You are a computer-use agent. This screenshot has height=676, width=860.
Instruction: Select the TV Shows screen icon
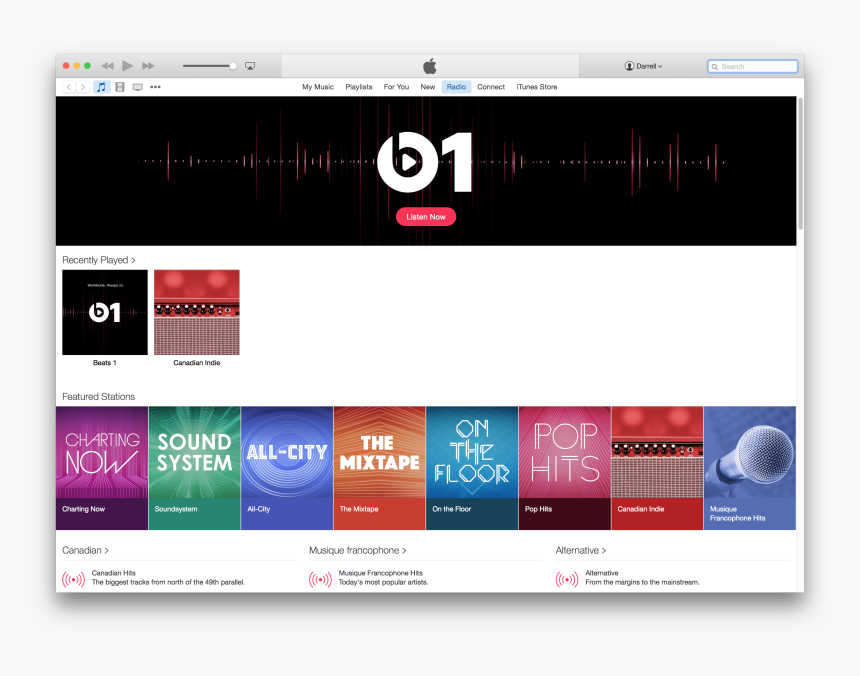(138, 87)
